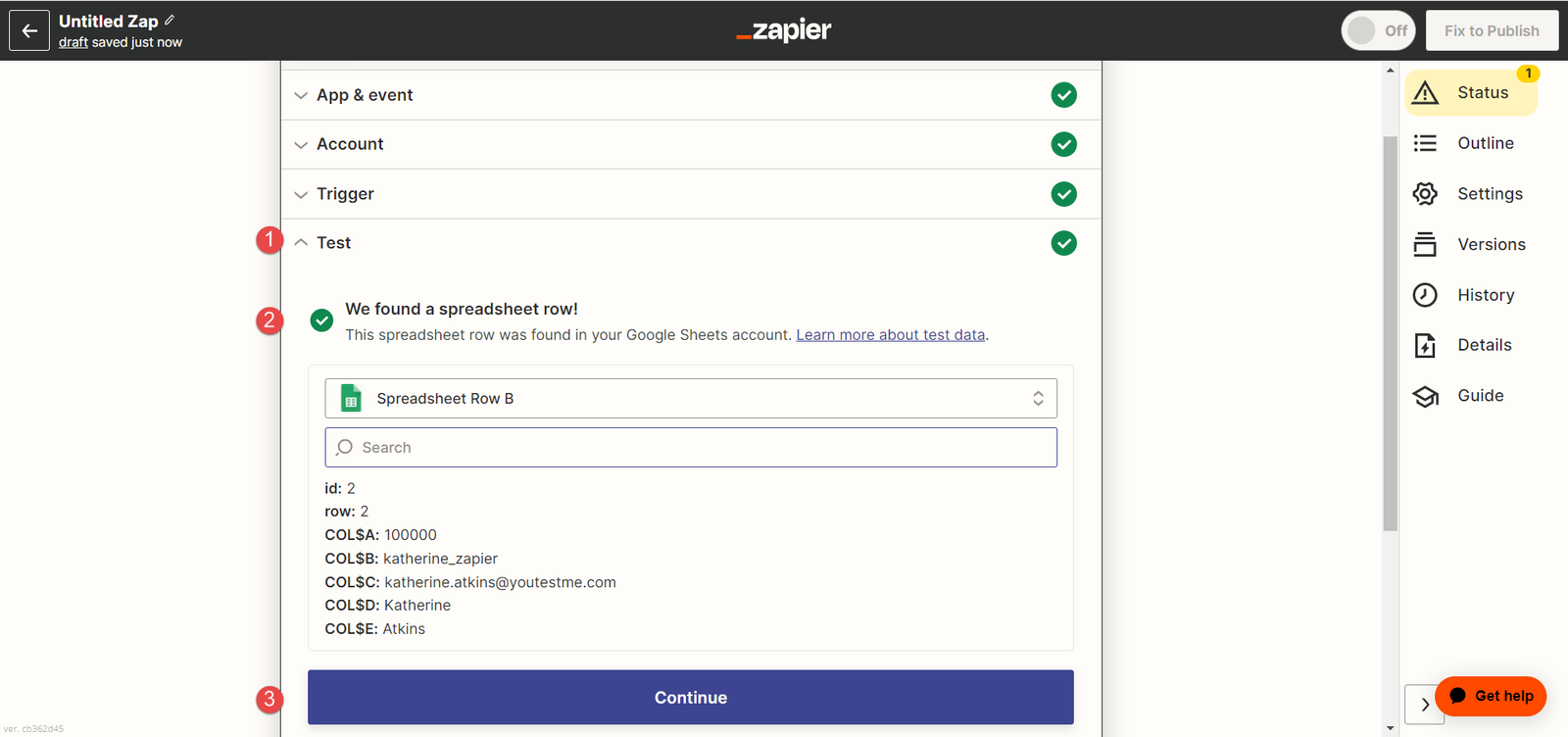Image resolution: width=1568 pixels, height=737 pixels.
Task: Open Settings via the gear icon
Action: tap(1425, 194)
